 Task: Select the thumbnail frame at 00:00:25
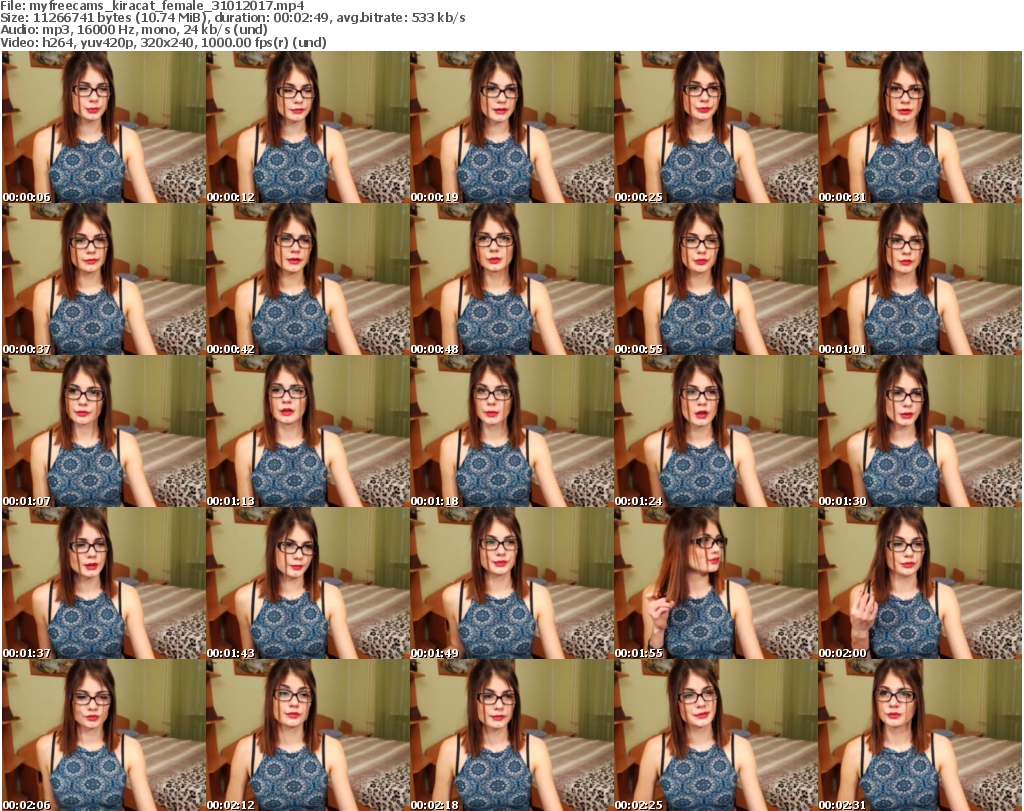point(715,127)
